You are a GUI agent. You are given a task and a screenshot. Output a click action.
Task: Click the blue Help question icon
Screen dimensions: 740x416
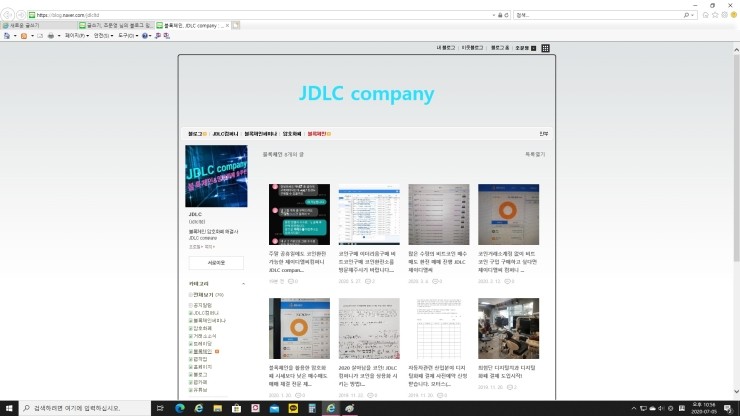point(145,35)
